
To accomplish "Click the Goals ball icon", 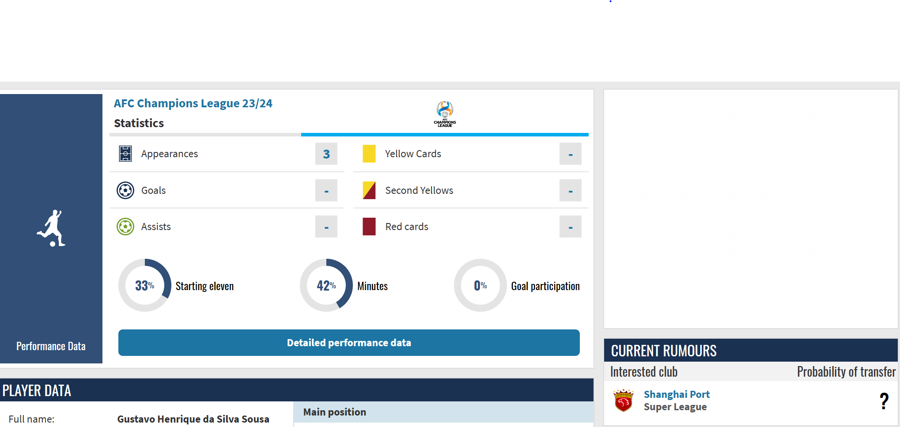I will [125, 190].
